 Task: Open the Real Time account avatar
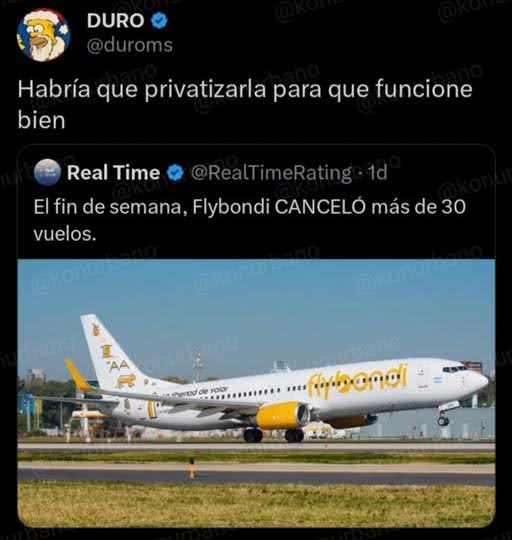click(x=47, y=173)
